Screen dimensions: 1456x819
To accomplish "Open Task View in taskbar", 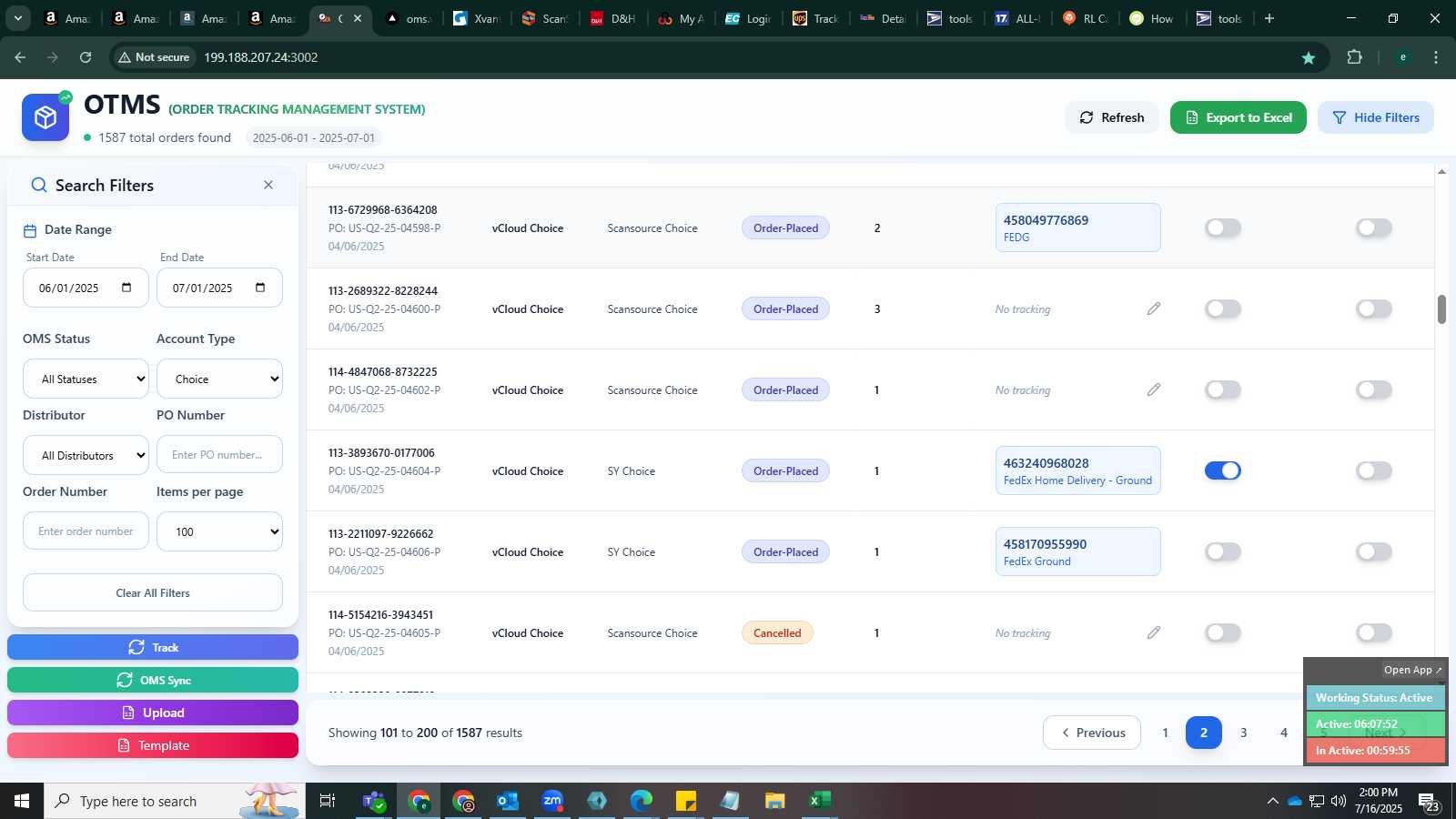I will point(328,801).
